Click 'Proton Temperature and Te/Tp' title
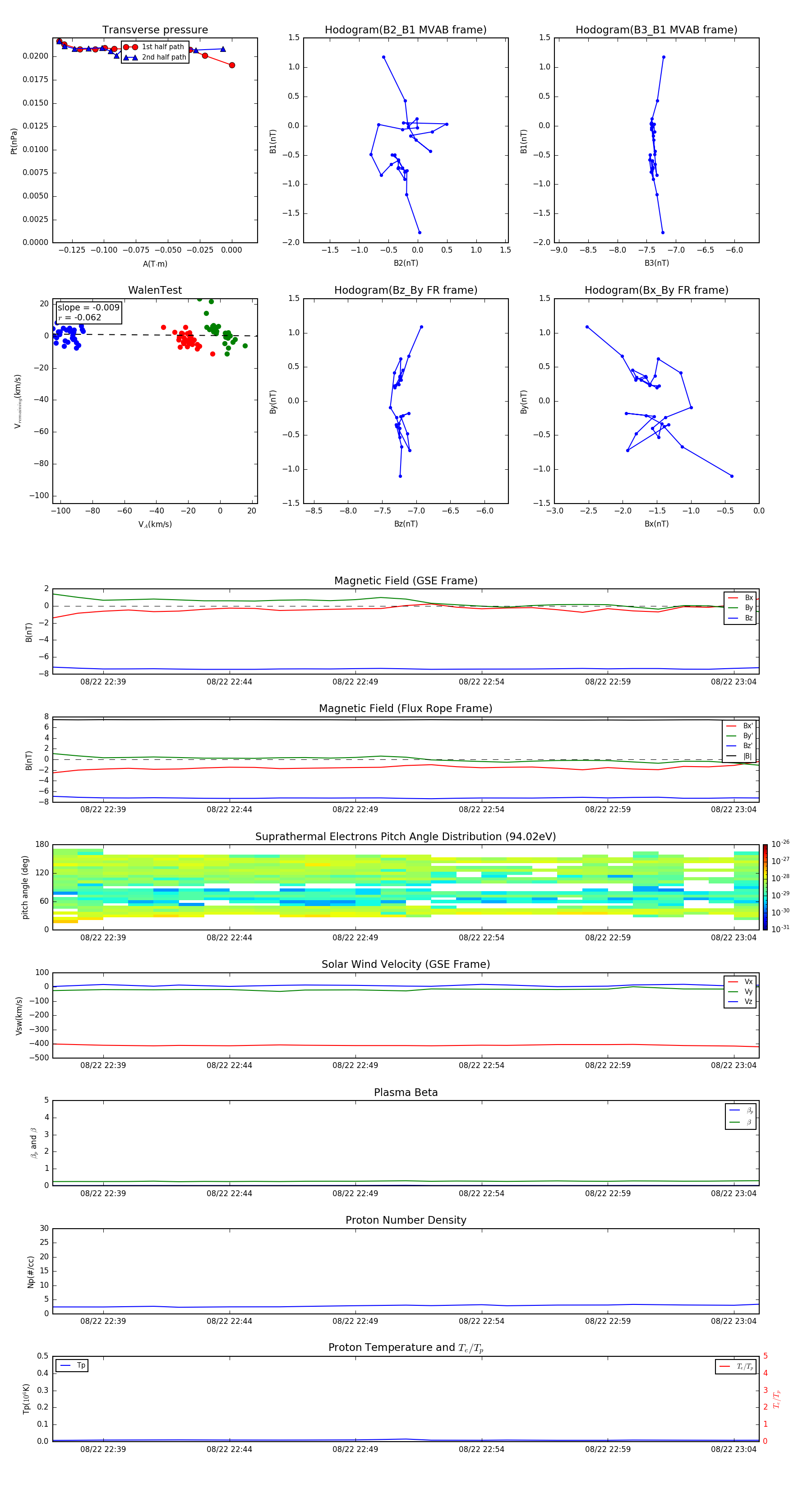812x1489 pixels. click(x=406, y=1348)
